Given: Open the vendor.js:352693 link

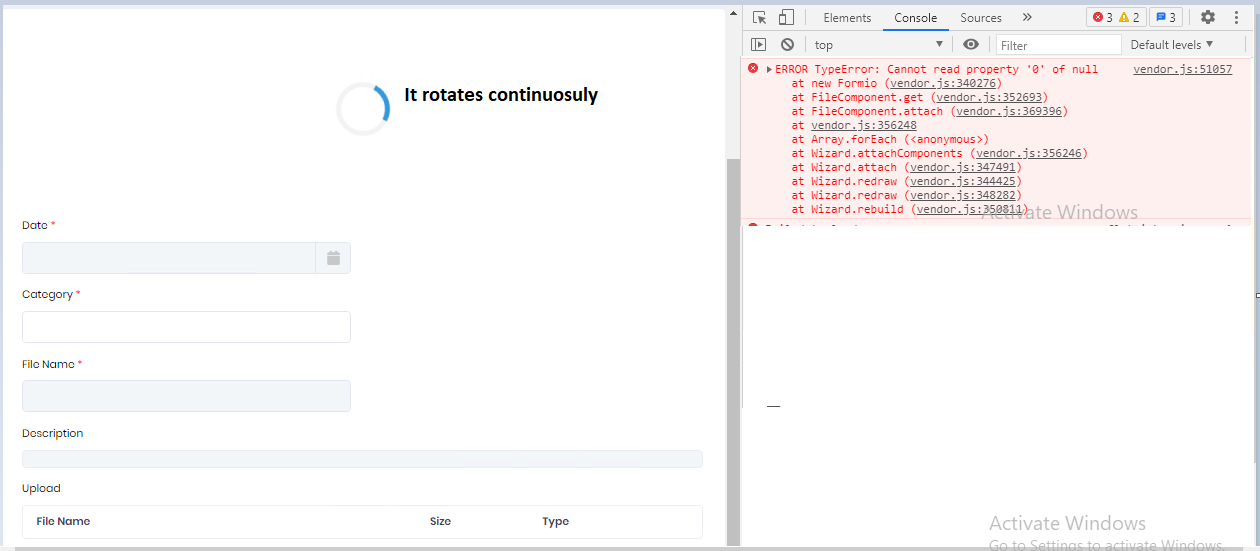Looking at the screenshot, I should pyautogui.click(x=989, y=98).
